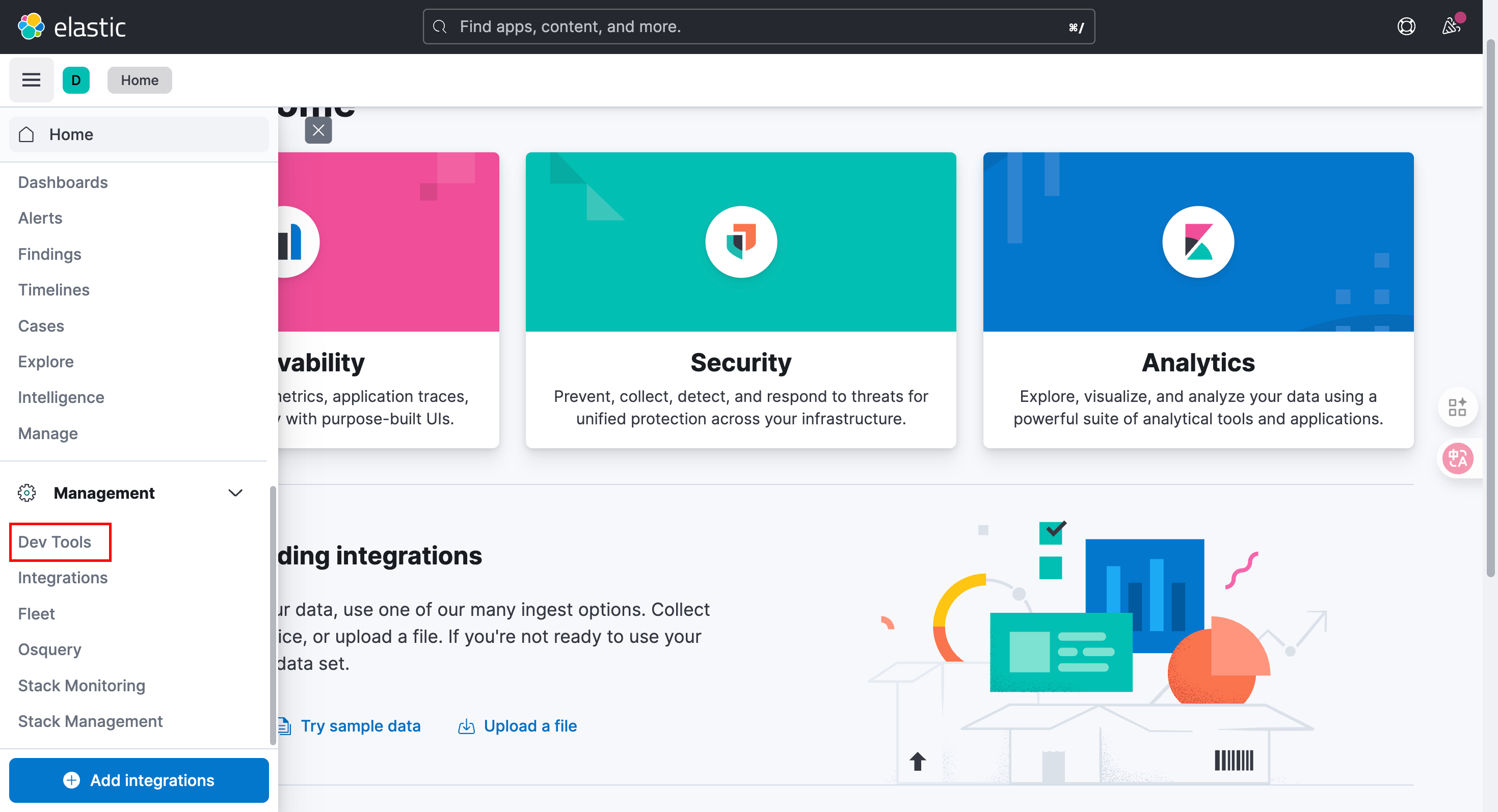Image resolution: width=1498 pixels, height=812 pixels.
Task: Click the integrations illustration image
Action: click(x=1098, y=651)
